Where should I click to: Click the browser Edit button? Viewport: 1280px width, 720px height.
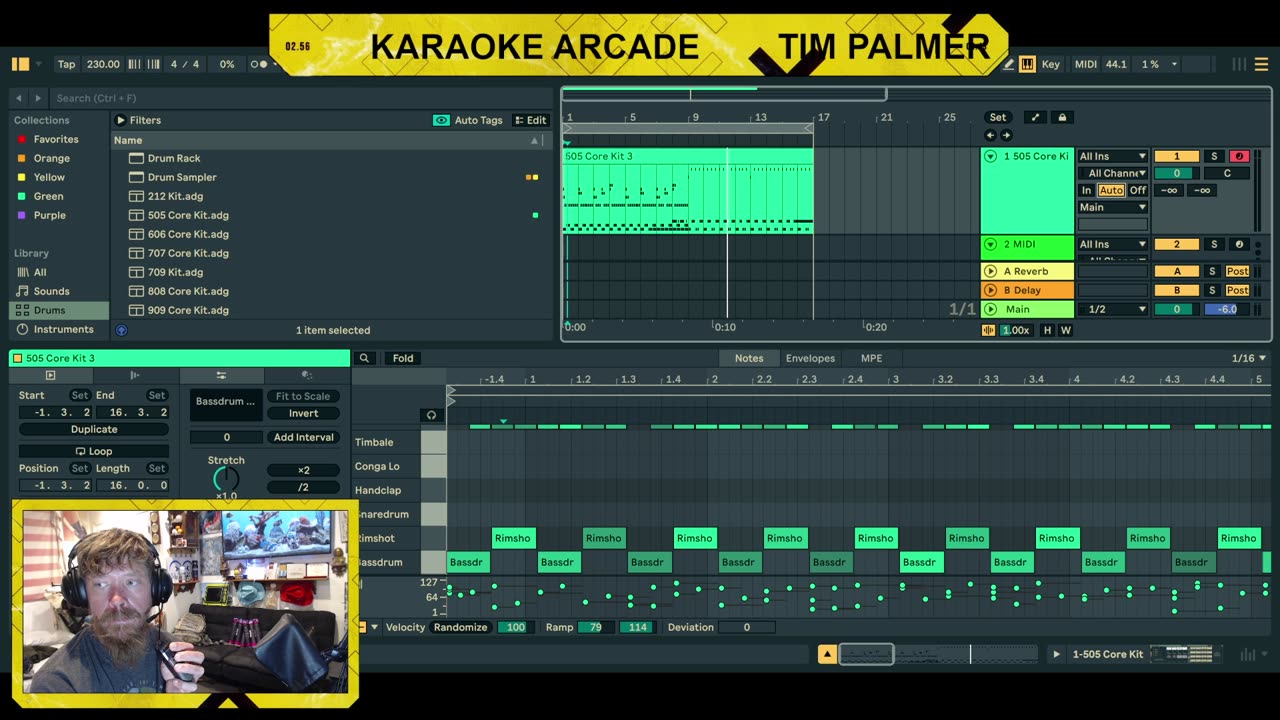click(530, 120)
